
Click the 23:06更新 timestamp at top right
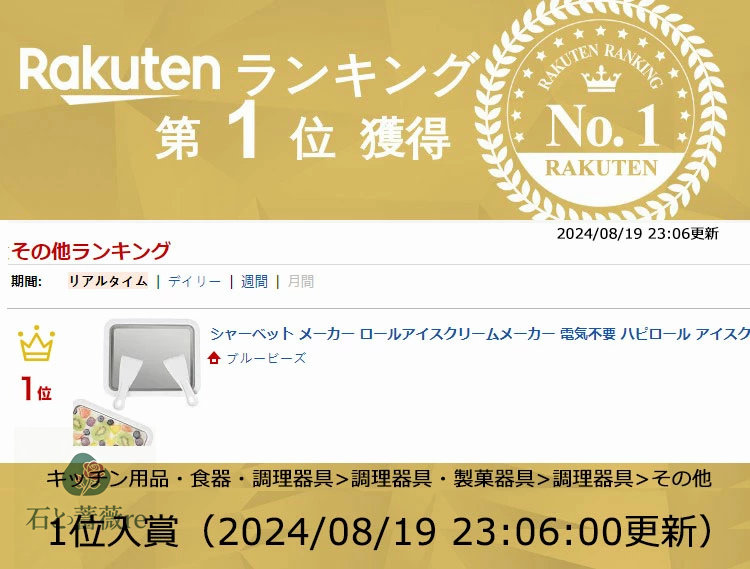pyautogui.click(x=636, y=234)
